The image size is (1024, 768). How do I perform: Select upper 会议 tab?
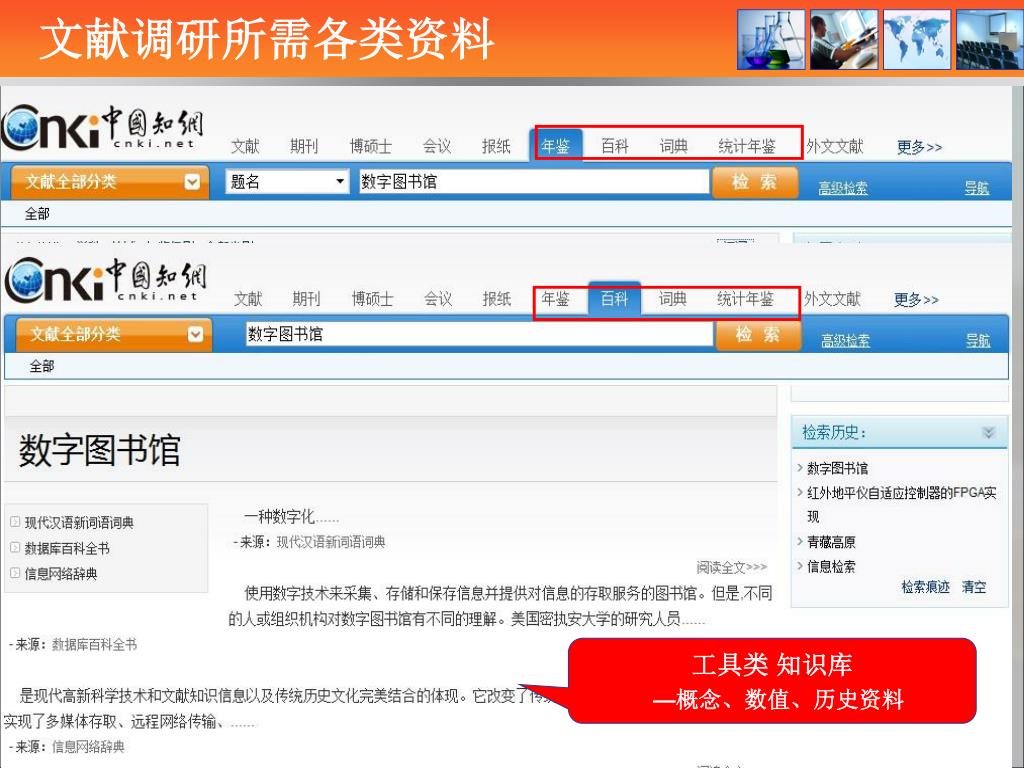[x=436, y=146]
